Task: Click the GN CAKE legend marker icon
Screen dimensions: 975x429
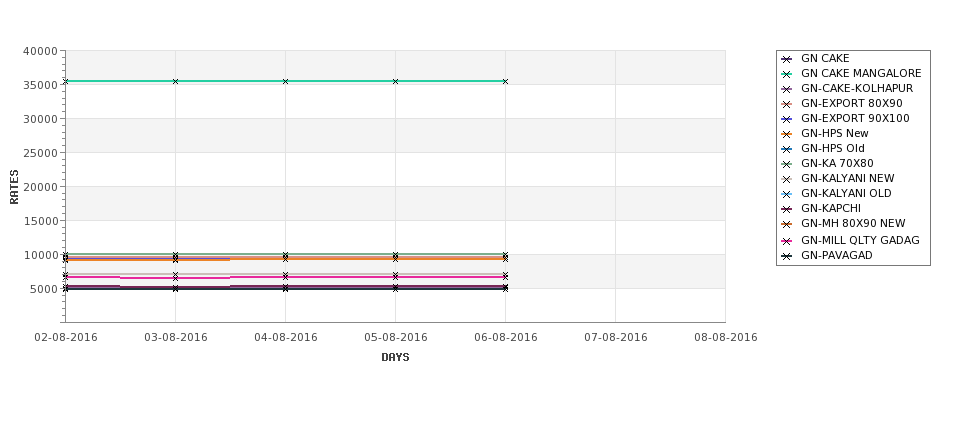Action: 787,59
